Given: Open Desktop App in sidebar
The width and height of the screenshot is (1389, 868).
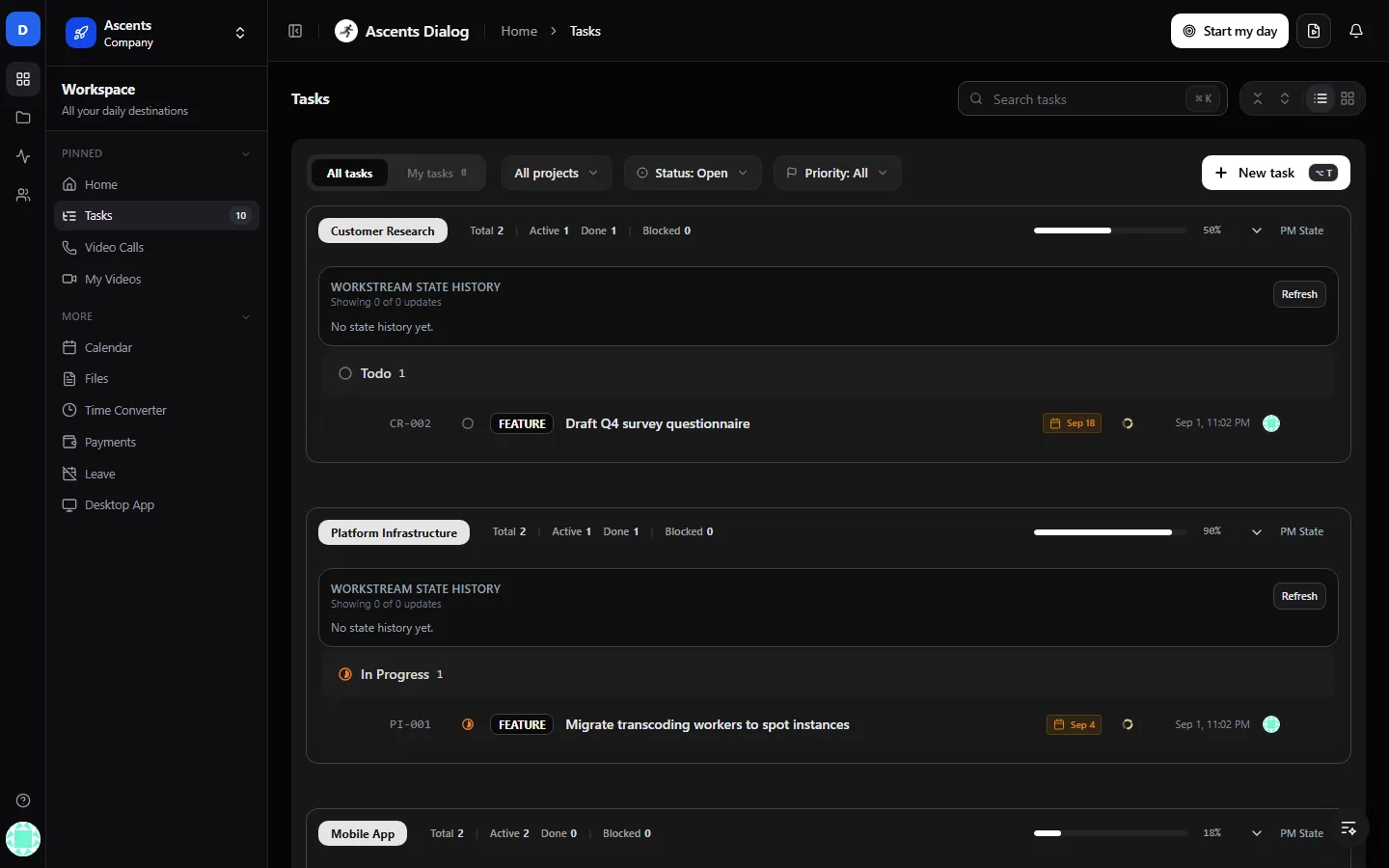Looking at the screenshot, I should pyautogui.click(x=156, y=505).
